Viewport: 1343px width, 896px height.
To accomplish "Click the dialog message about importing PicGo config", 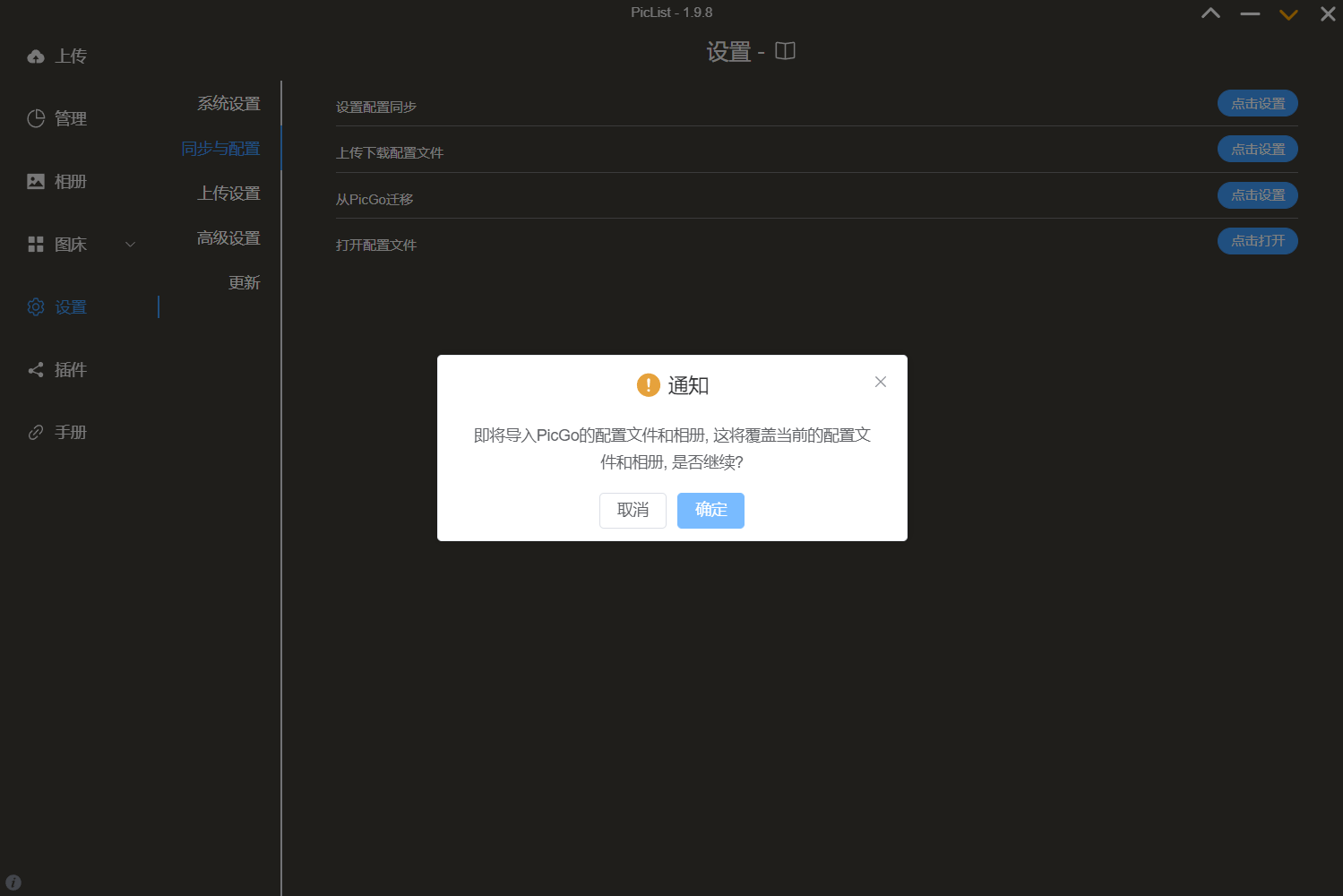I will [x=672, y=449].
